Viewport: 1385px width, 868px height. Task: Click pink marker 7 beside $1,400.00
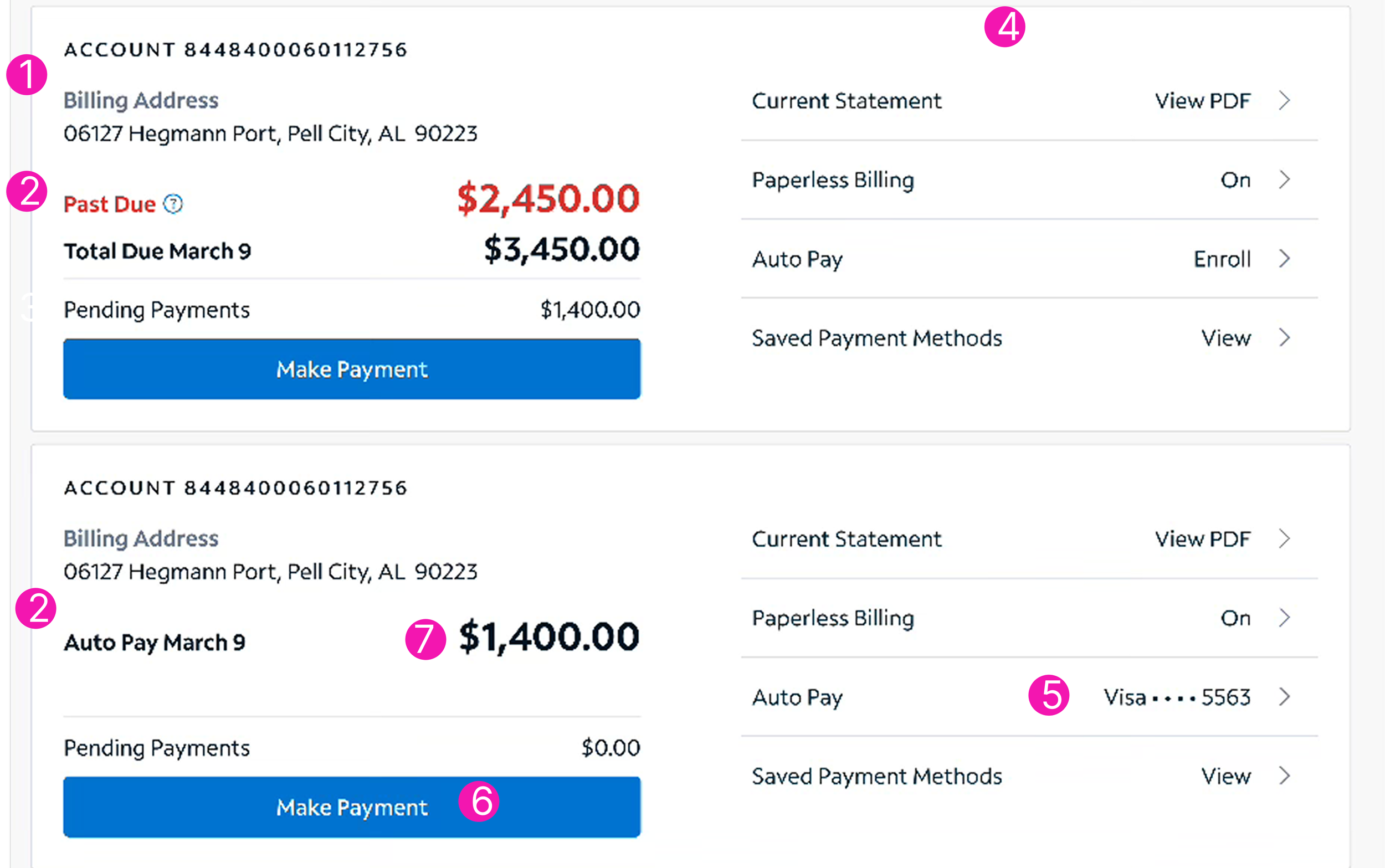(x=425, y=639)
